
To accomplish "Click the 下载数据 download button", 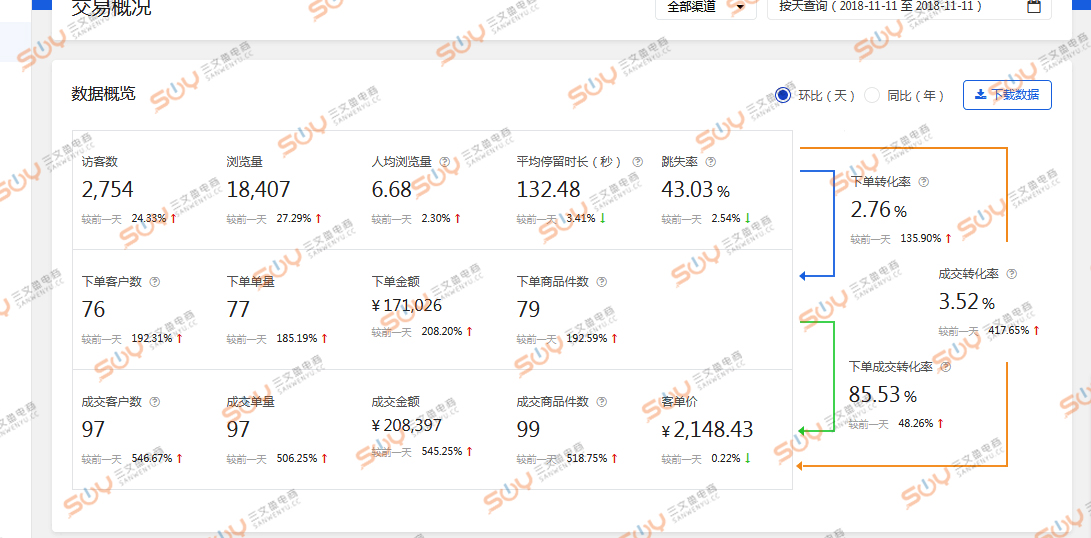I will 1007,95.
